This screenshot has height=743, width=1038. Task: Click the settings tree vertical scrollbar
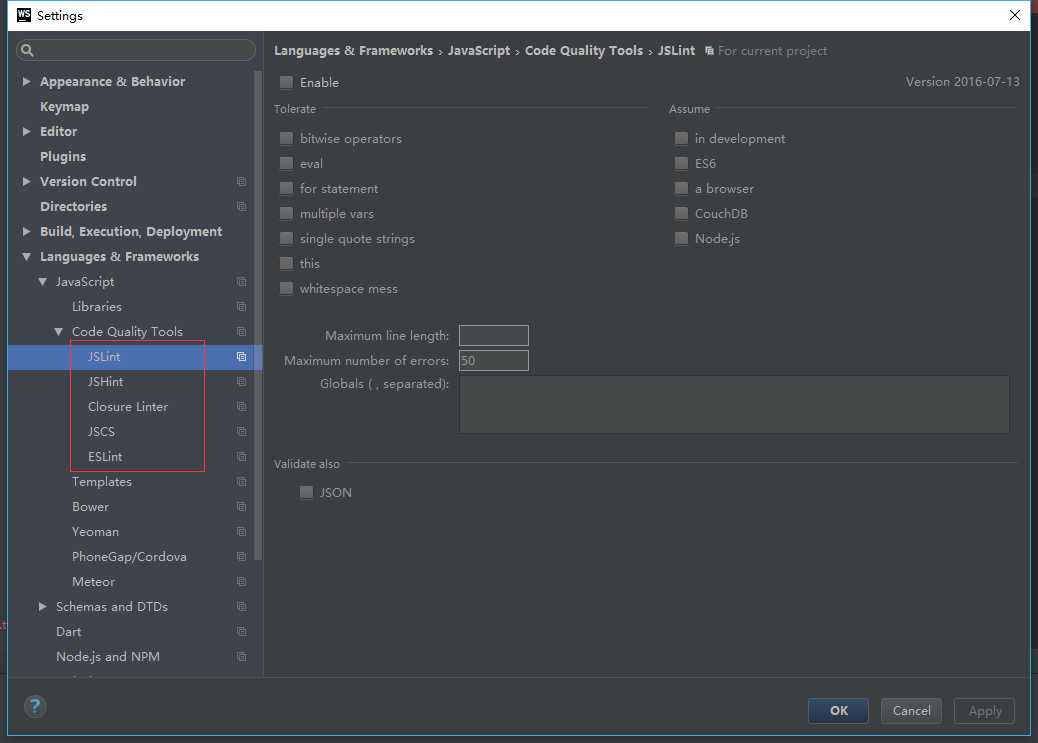(258, 315)
